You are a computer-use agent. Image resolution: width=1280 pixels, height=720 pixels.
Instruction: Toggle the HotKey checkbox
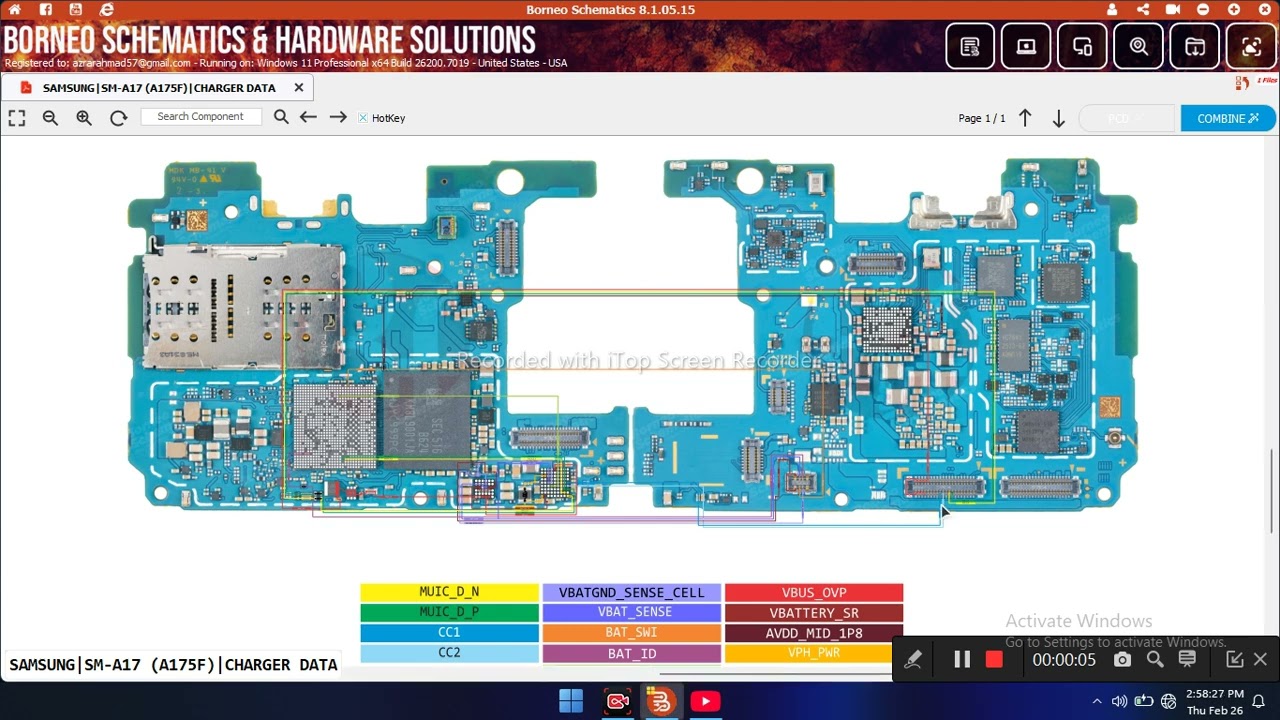click(363, 118)
